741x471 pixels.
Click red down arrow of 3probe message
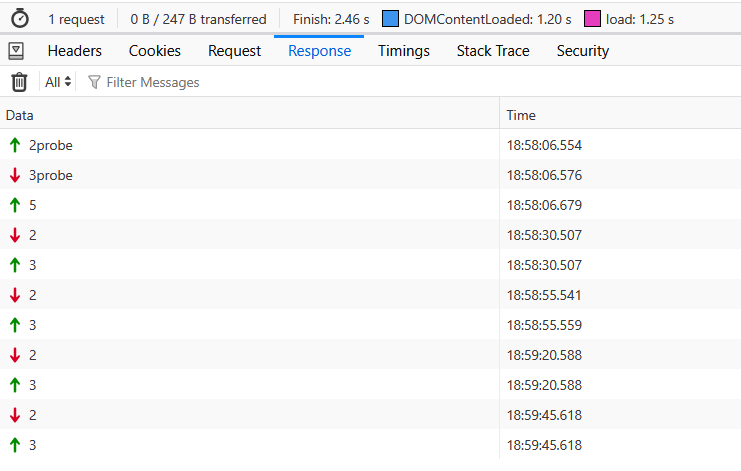pos(15,175)
